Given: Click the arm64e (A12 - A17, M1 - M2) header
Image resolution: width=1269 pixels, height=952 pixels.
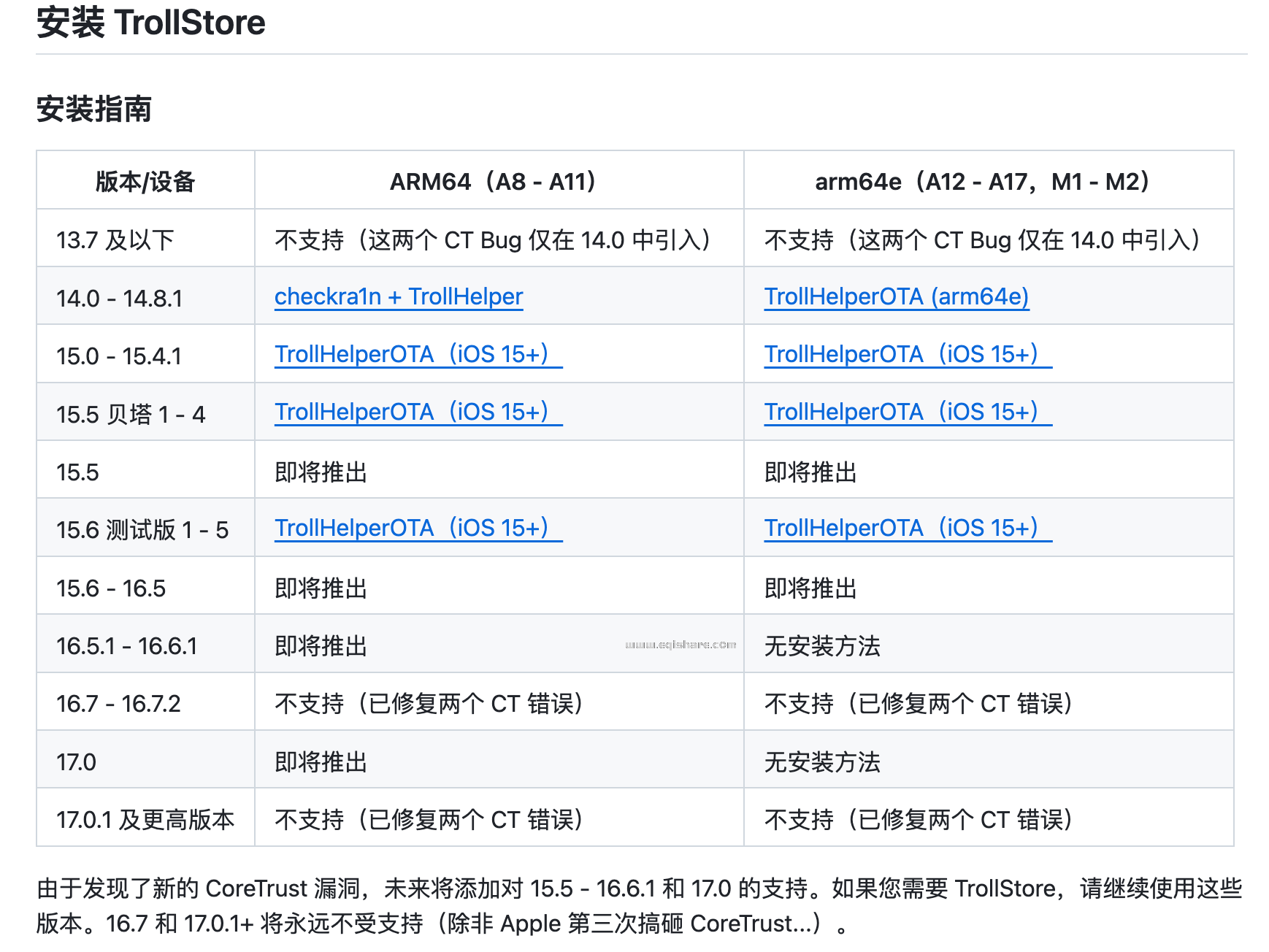Looking at the screenshot, I should 988,181.
